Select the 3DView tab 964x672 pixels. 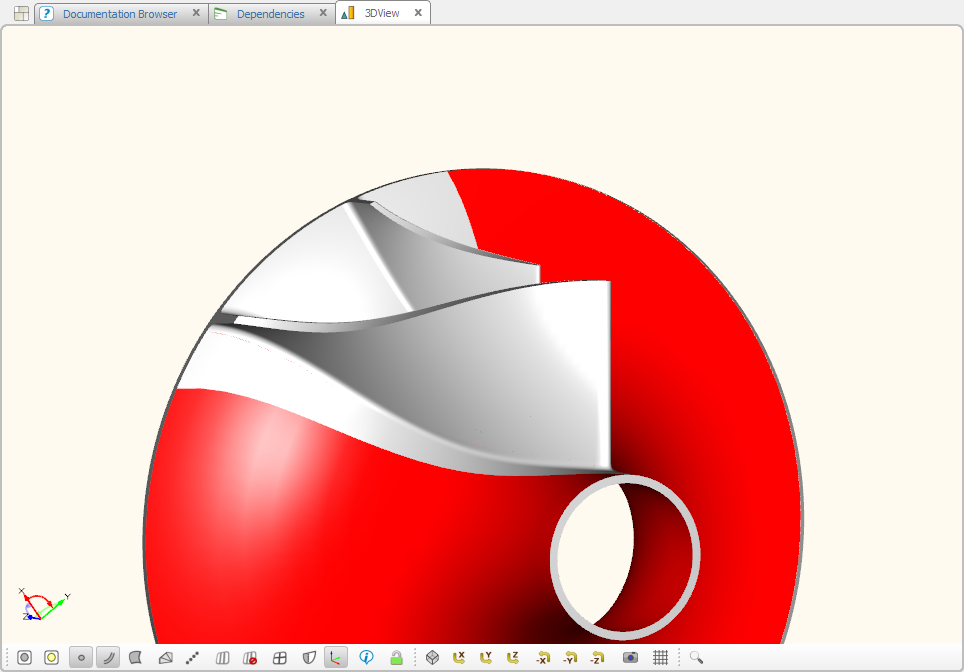(382, 13)
